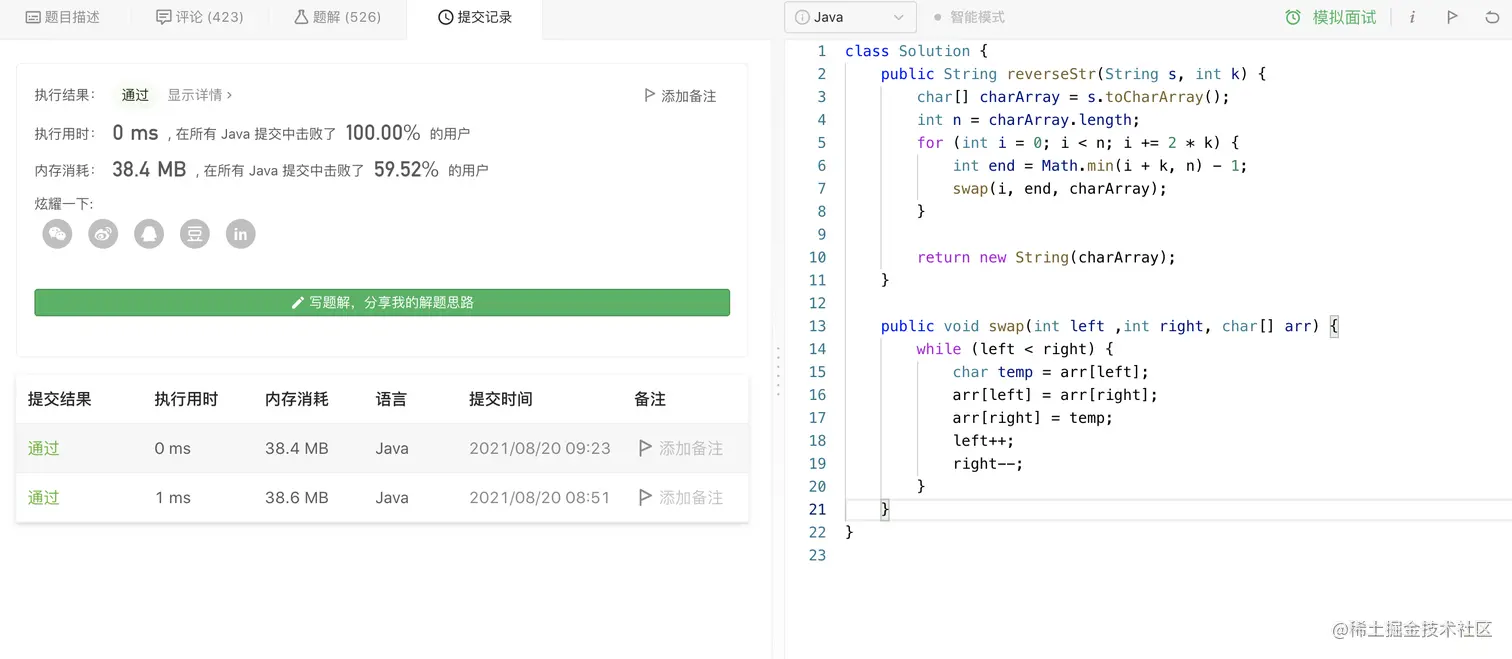Open the Java language dropdown
This screenshot has width=1512, height=659.
click(x=850, y=17)
